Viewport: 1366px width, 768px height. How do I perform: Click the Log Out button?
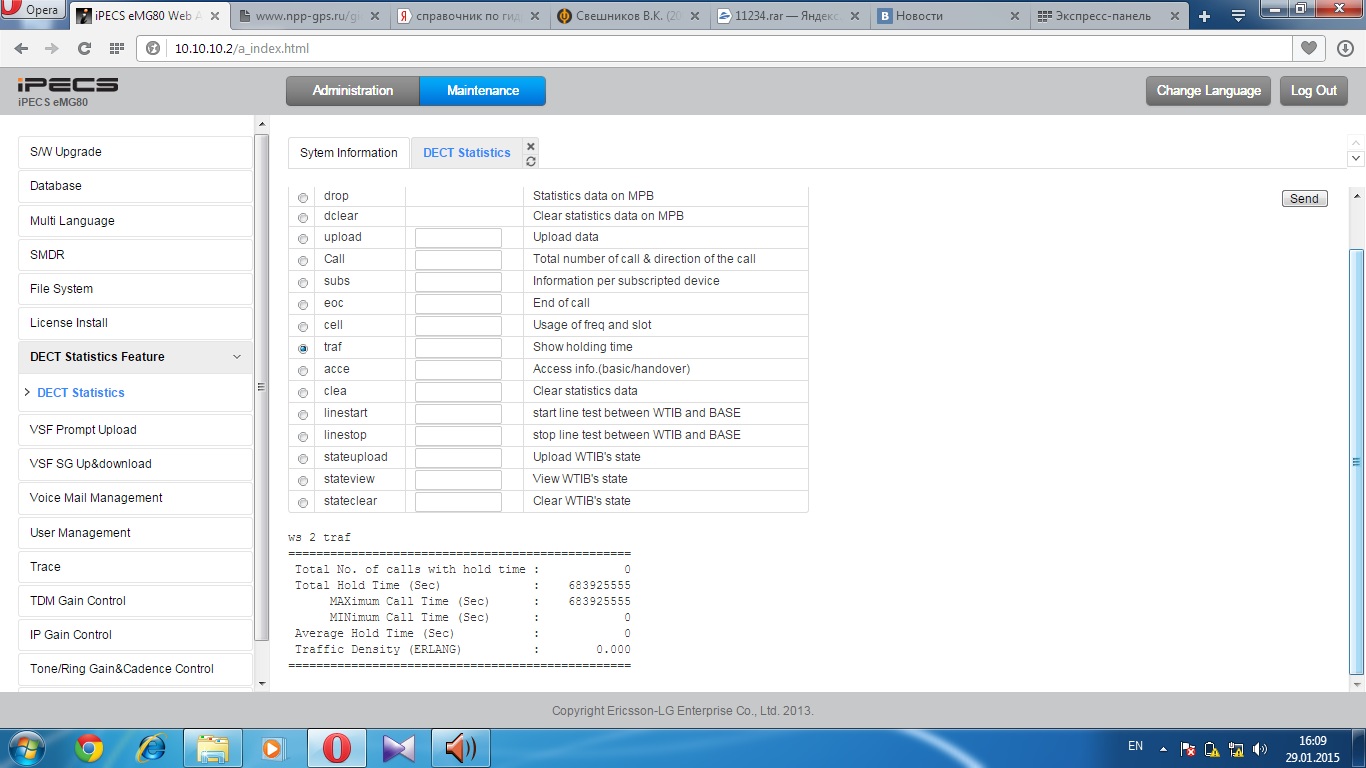coord(1313,90)
